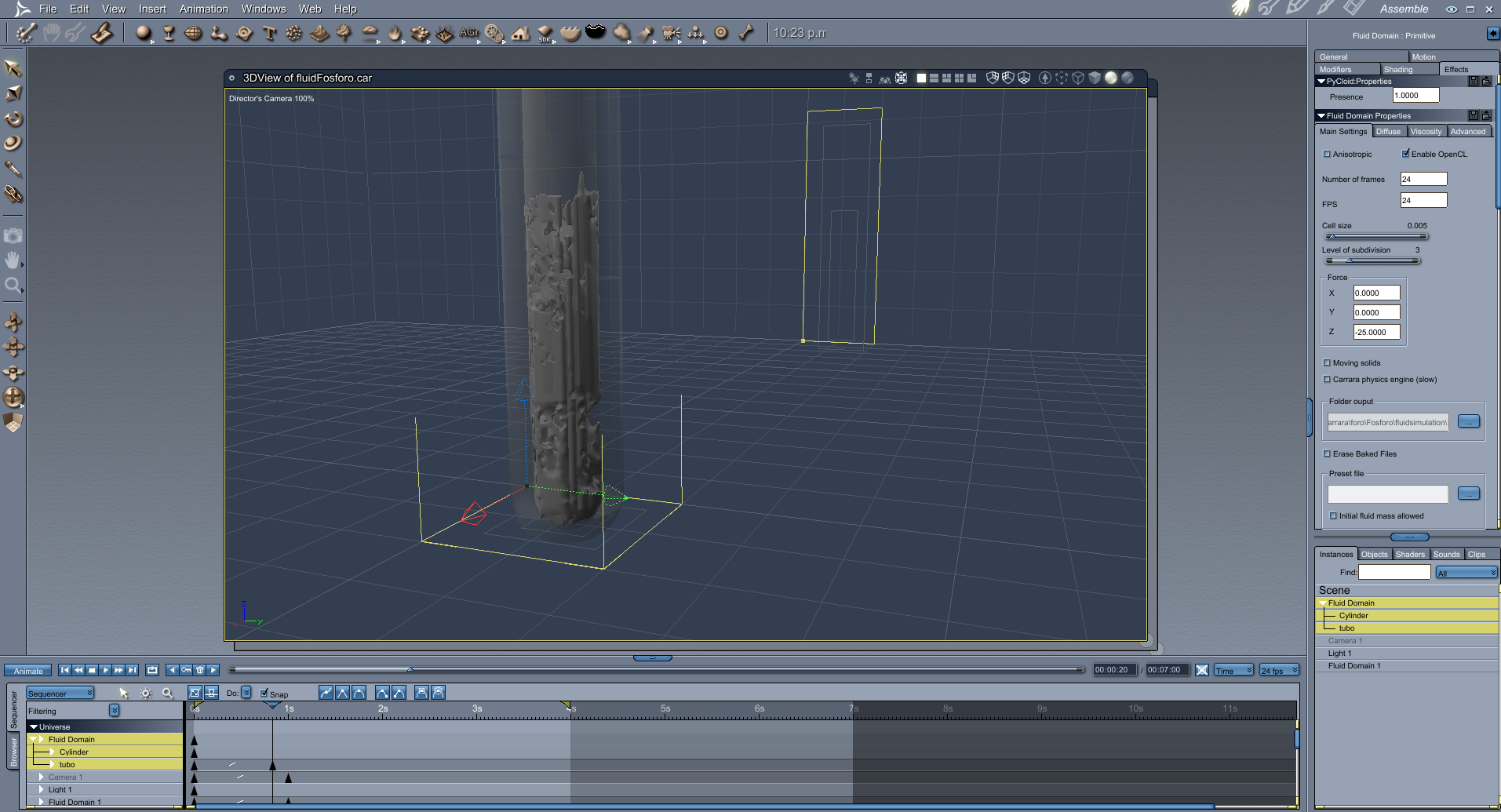Click the Number of frames field
The width and height of the screenshot is (1501, 812).
pyautogui.click(x=1423, y=179)
